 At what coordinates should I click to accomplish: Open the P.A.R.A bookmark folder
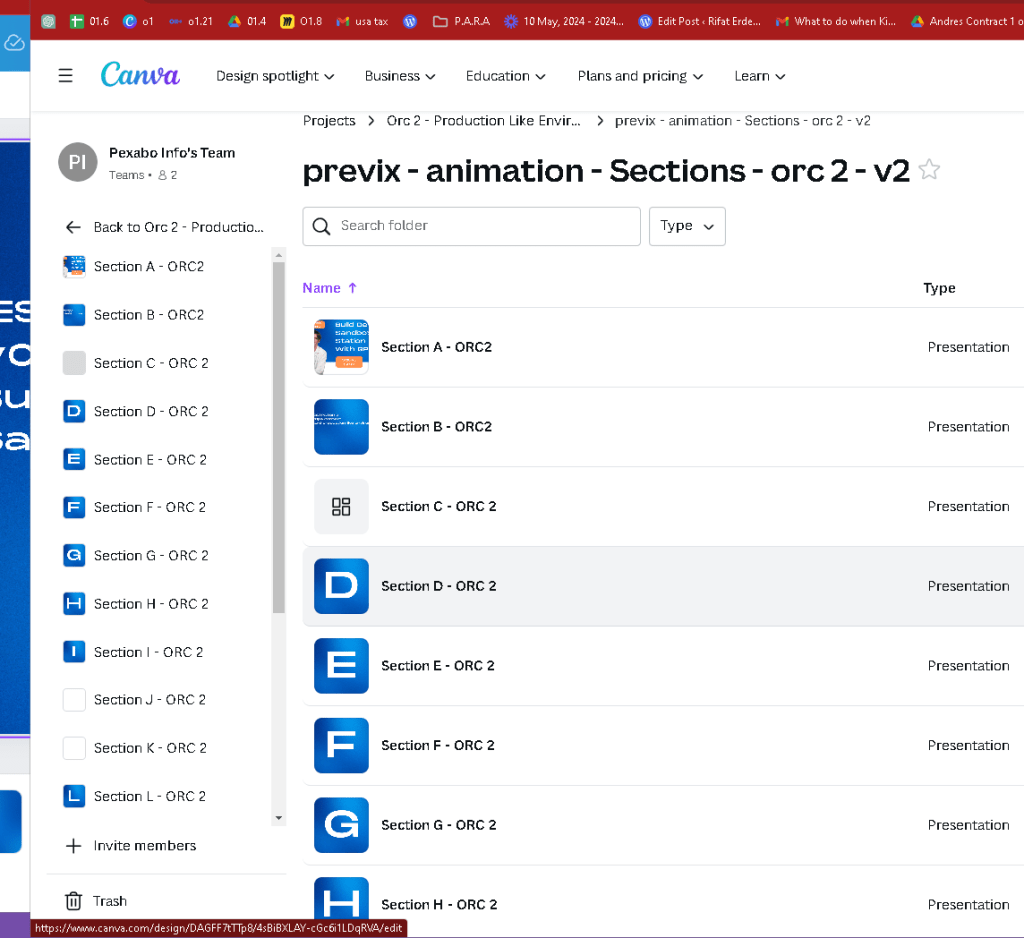point(461,21)
